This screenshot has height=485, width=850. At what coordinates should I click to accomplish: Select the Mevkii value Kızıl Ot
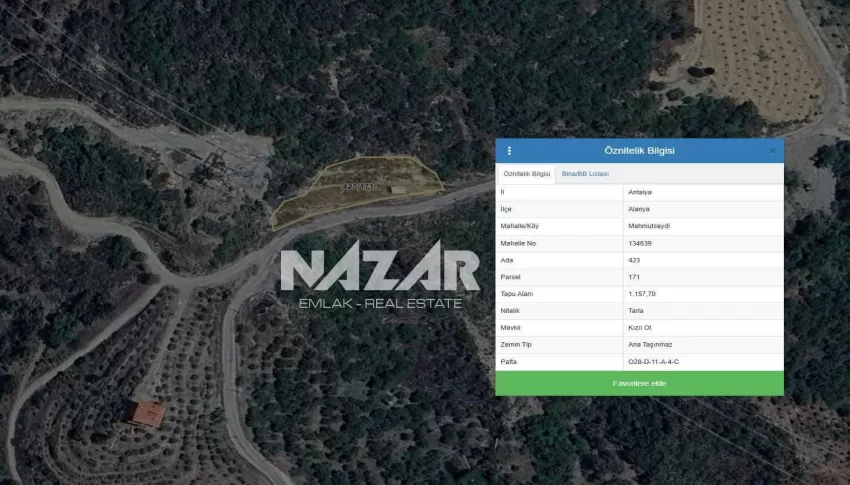click(x=640, y=327)
